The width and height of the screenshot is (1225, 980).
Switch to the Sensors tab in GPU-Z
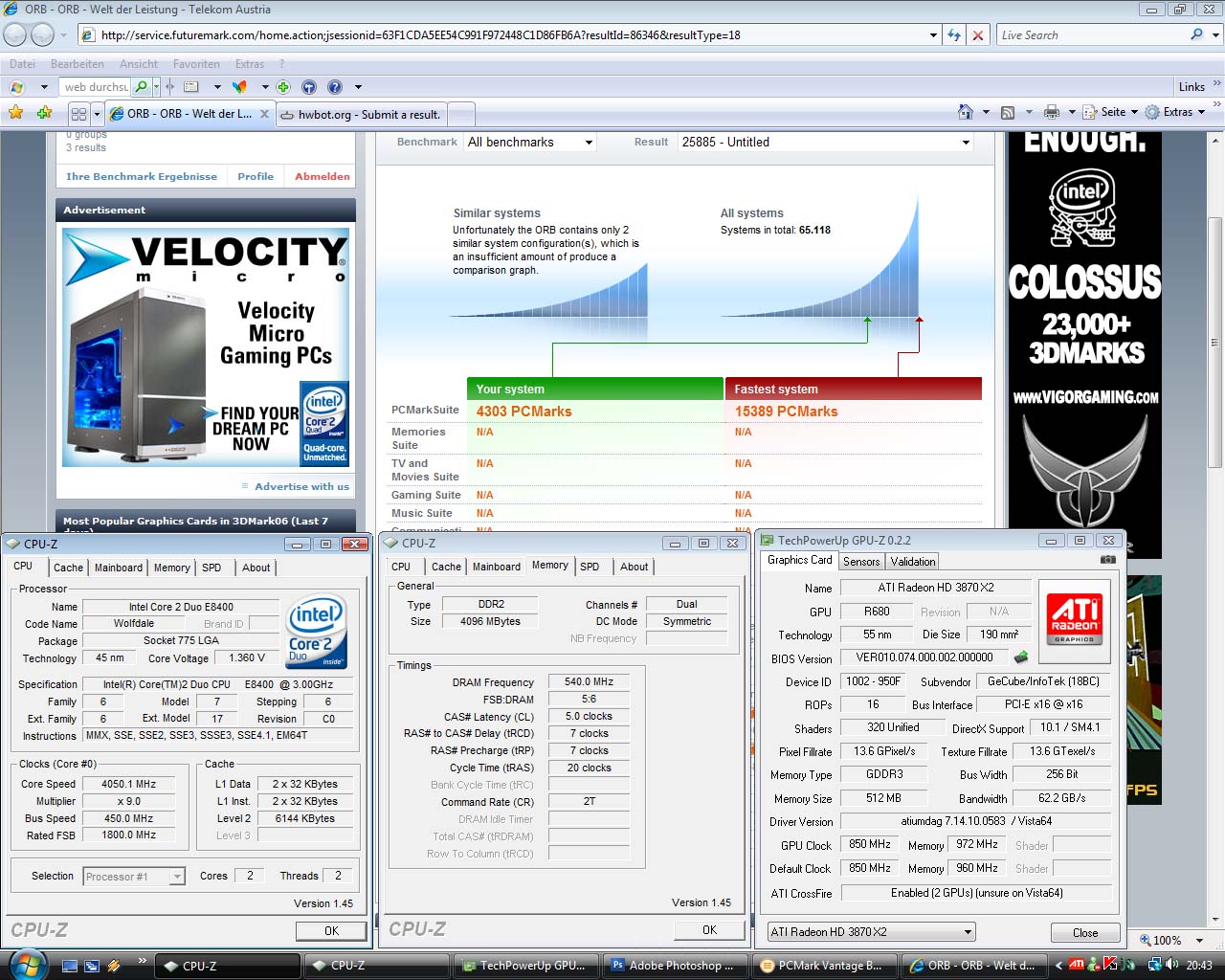tap(861, 562)
